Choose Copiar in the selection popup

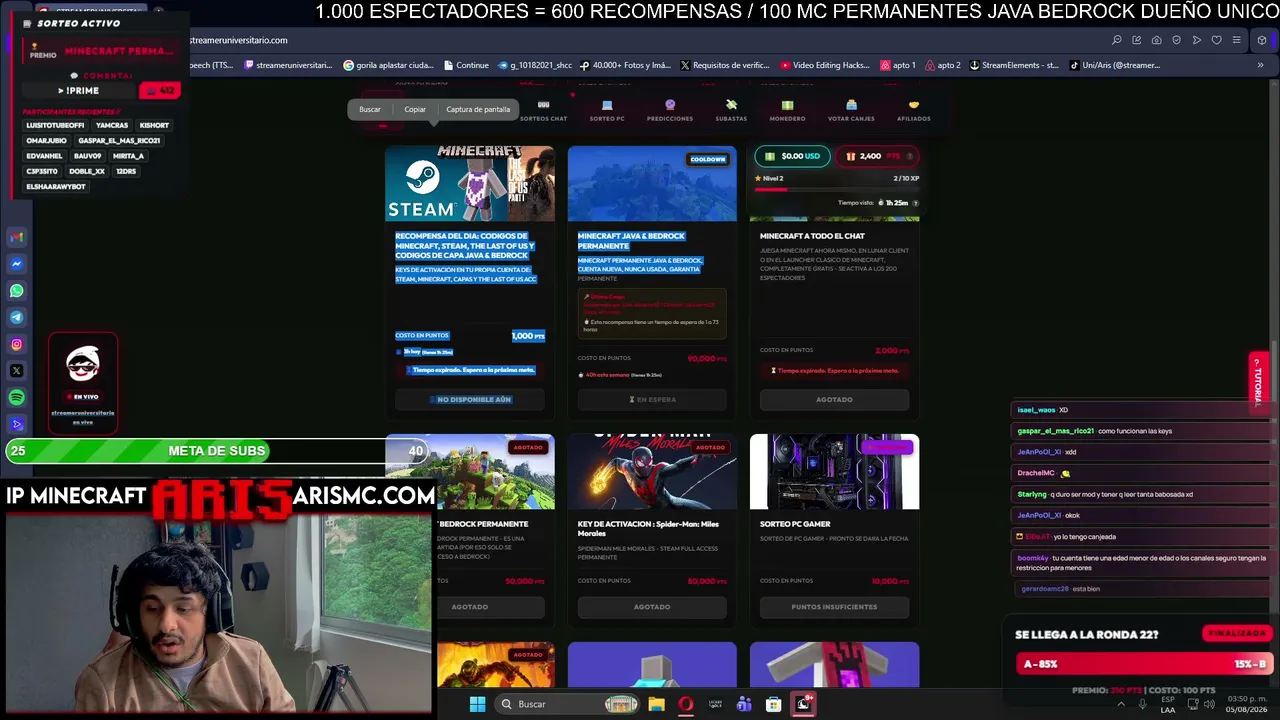pos(415,109)
